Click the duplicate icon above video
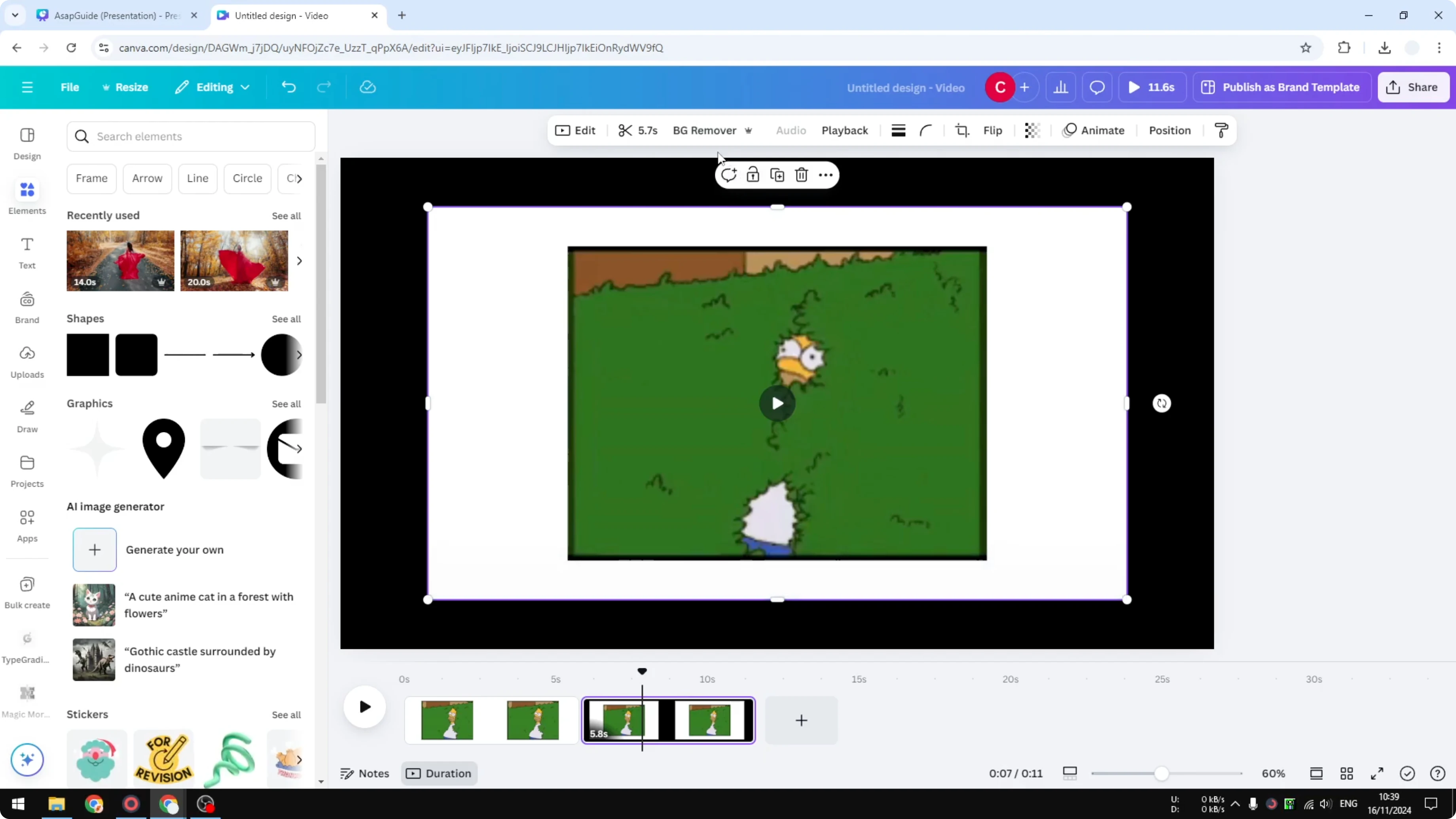Screen dimensions: 1456x819 pyautogui.click(x=777, y=175)
